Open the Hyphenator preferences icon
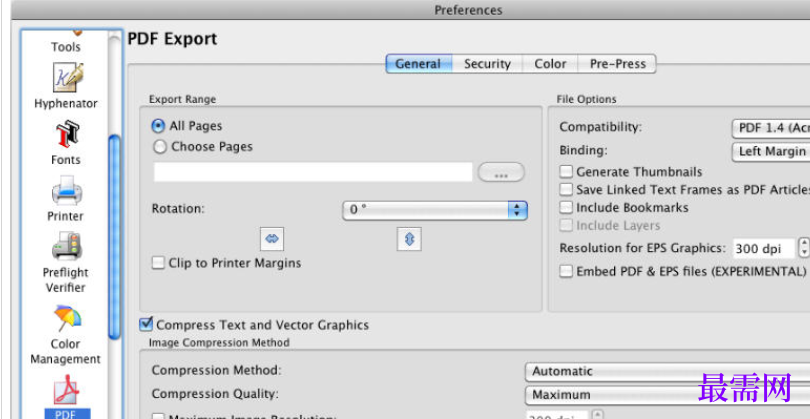 pos(67,77)
